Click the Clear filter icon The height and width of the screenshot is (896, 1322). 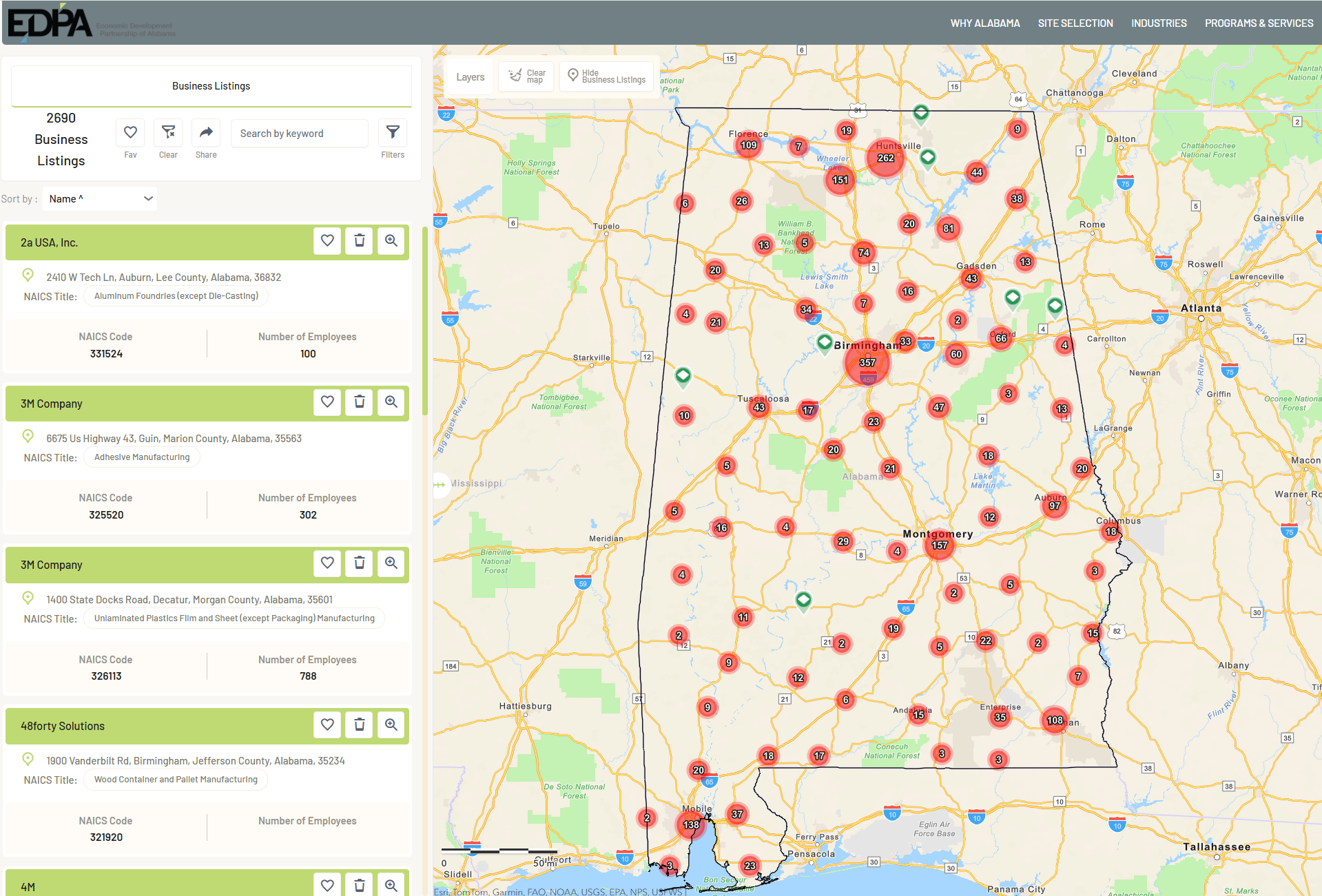[168, 133]
